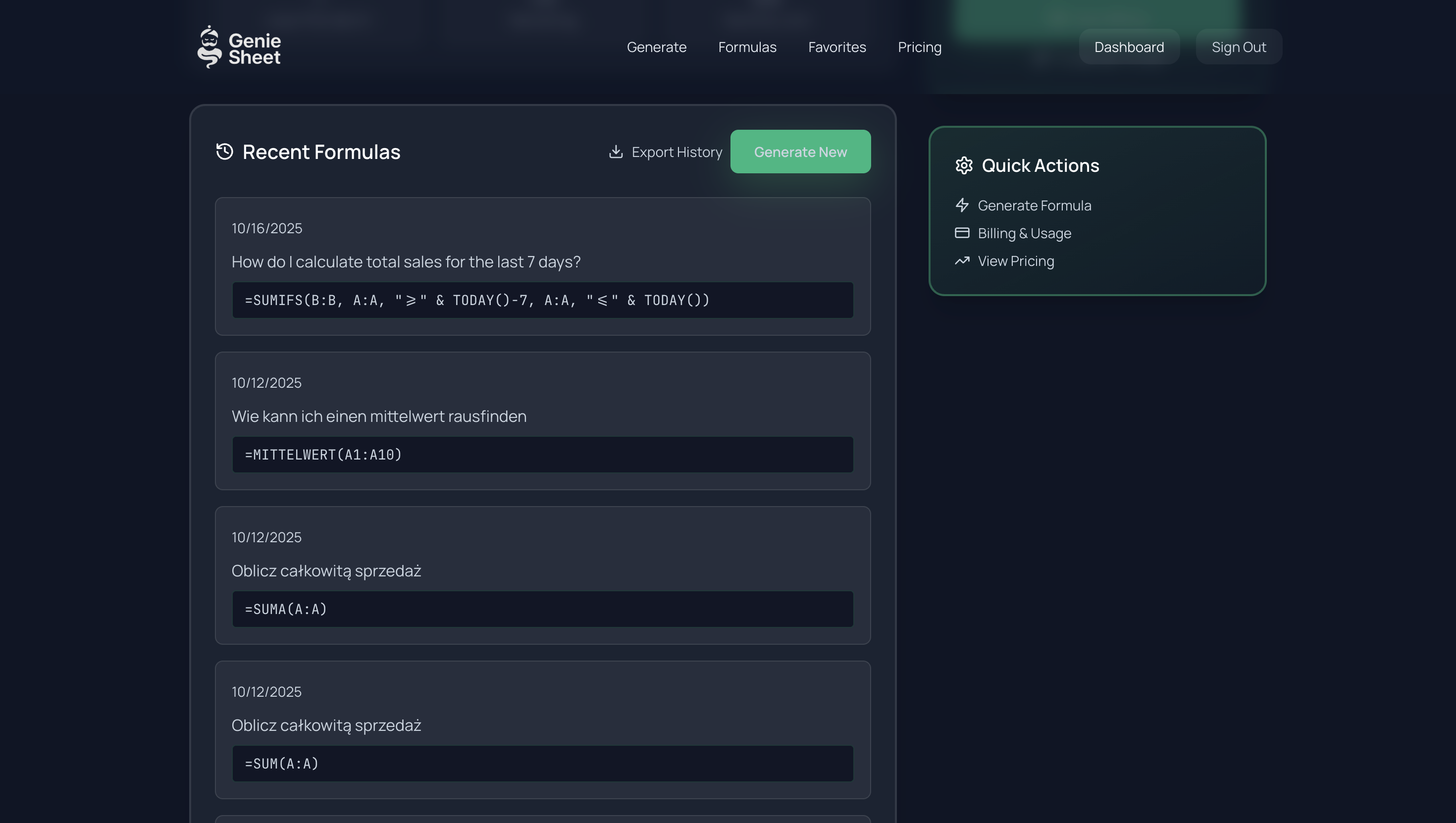Click the trending arrow View Pricing icon

pyautogui.click(x=962, y=260)
